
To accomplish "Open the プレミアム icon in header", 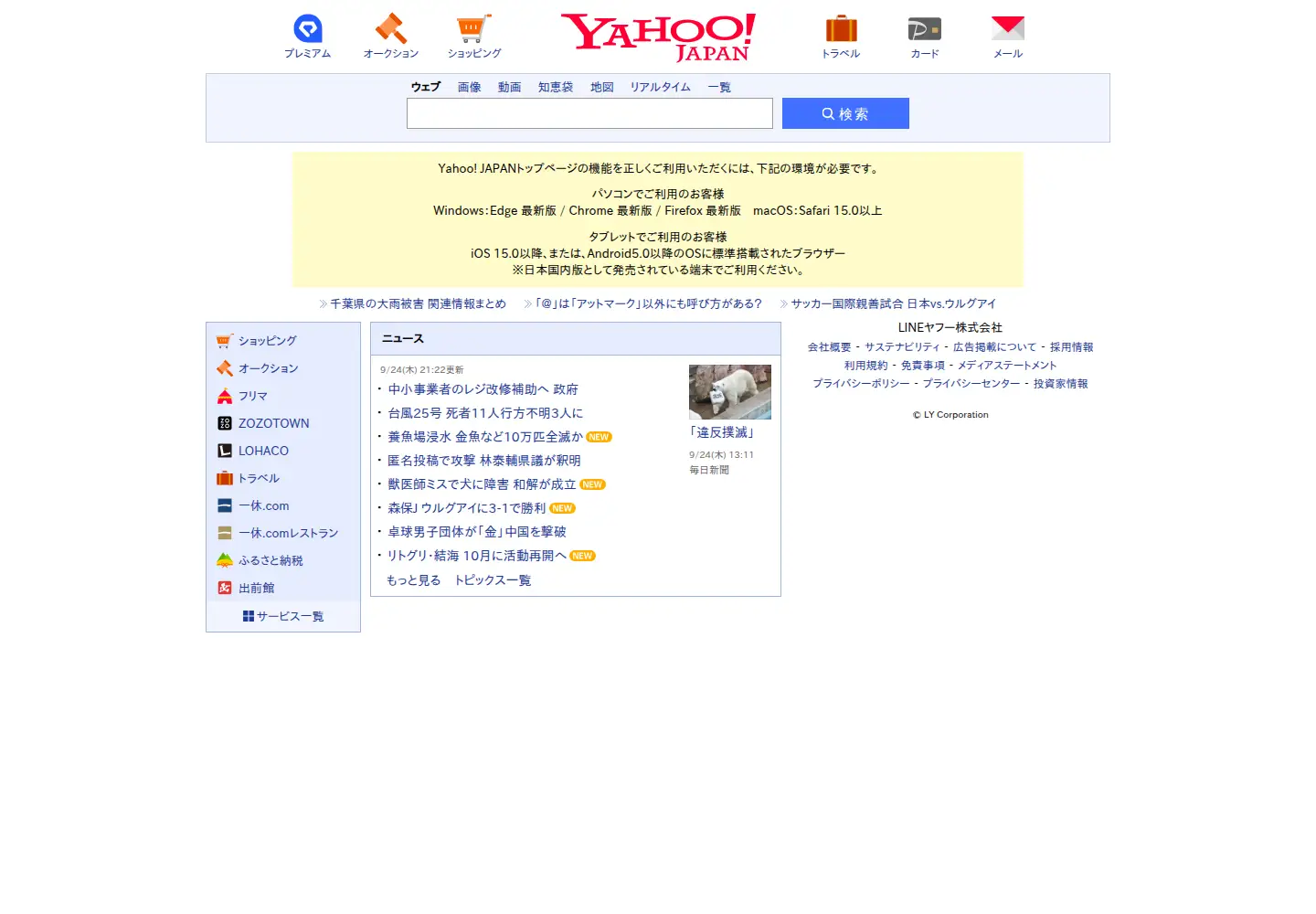I will tap(308, 28).
